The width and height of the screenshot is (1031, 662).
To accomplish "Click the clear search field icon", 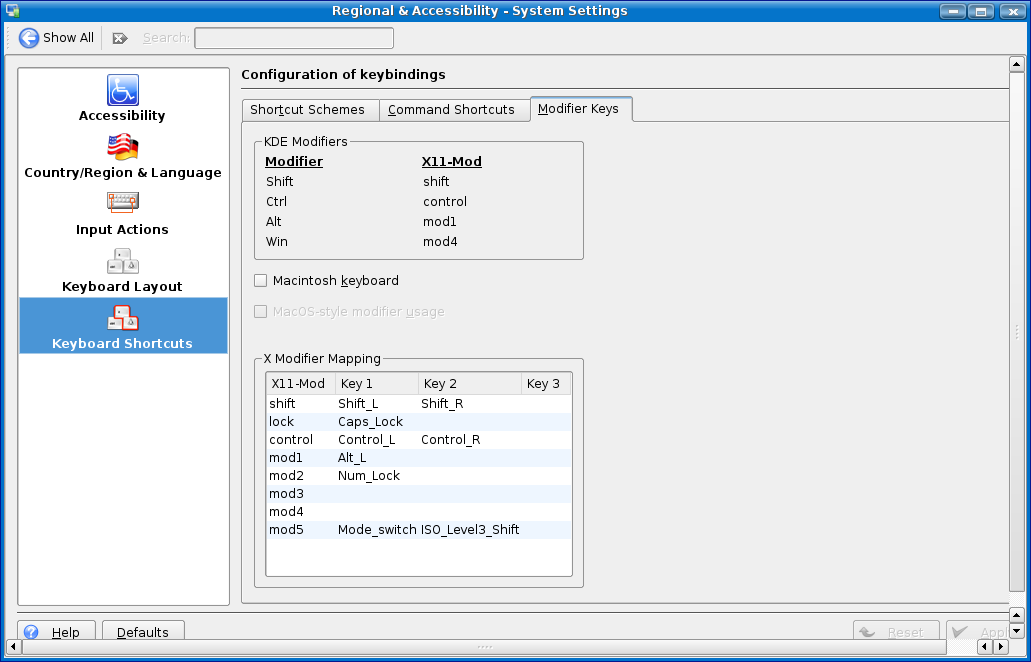I will coord(120,38).
